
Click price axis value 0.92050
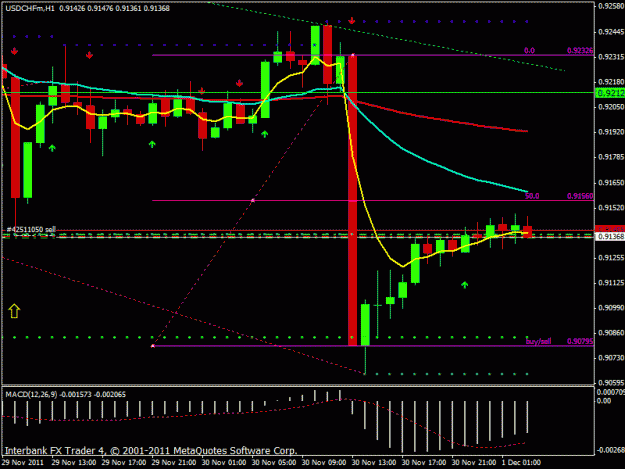(x=611, y=107)
